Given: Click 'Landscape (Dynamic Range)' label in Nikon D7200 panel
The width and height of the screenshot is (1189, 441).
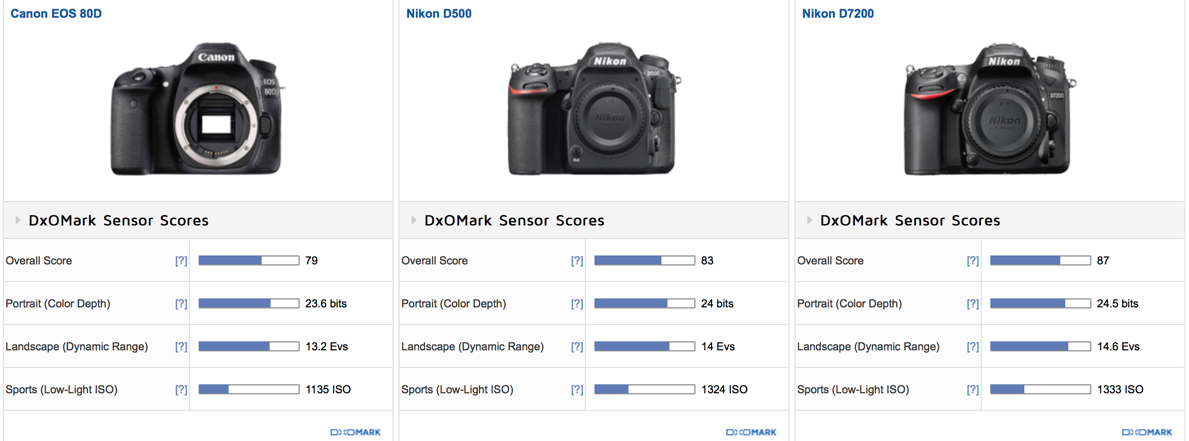Looking at the screenshot, I should [868, 347].
